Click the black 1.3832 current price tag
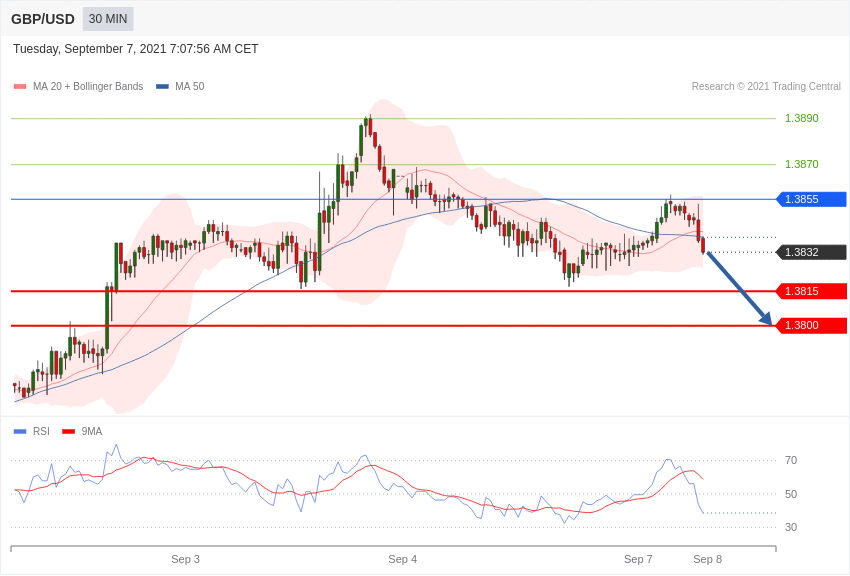 (x=812, y=252)
